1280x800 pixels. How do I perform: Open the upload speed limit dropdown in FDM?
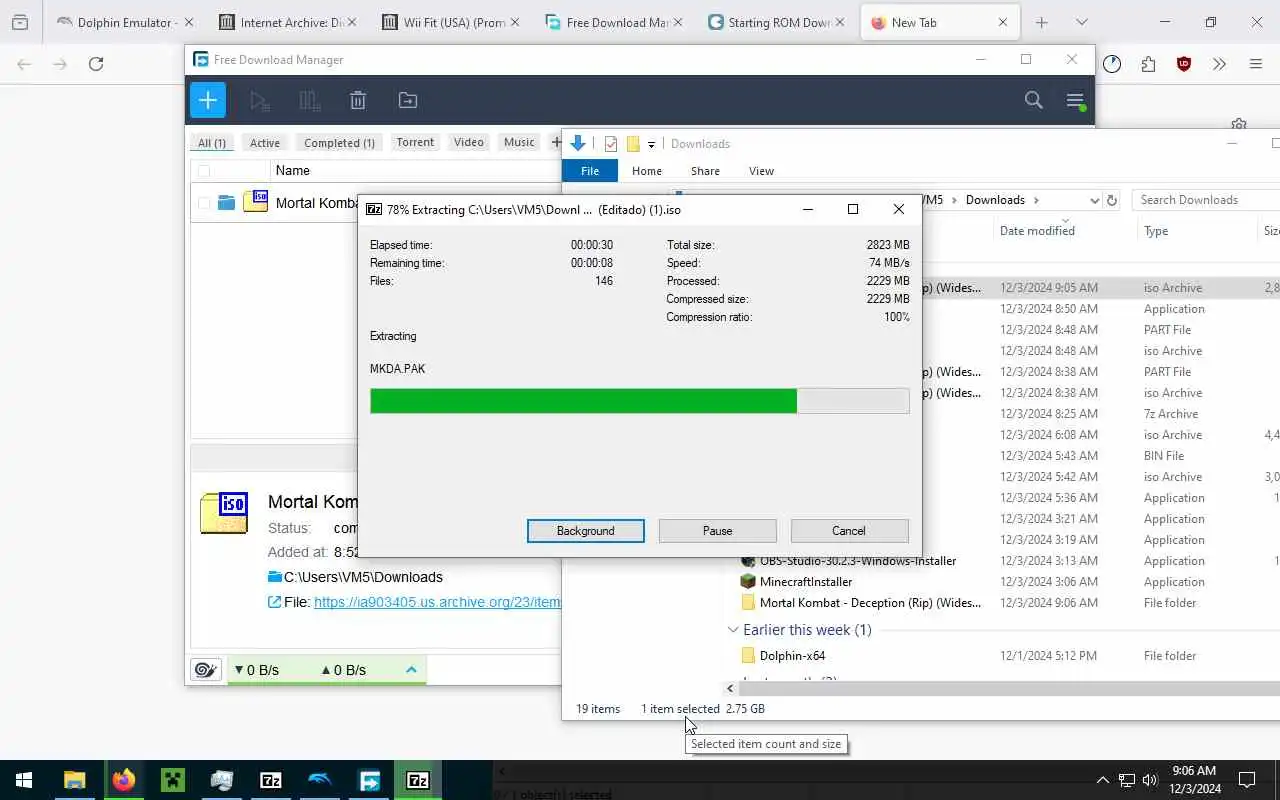click(343, 670)
